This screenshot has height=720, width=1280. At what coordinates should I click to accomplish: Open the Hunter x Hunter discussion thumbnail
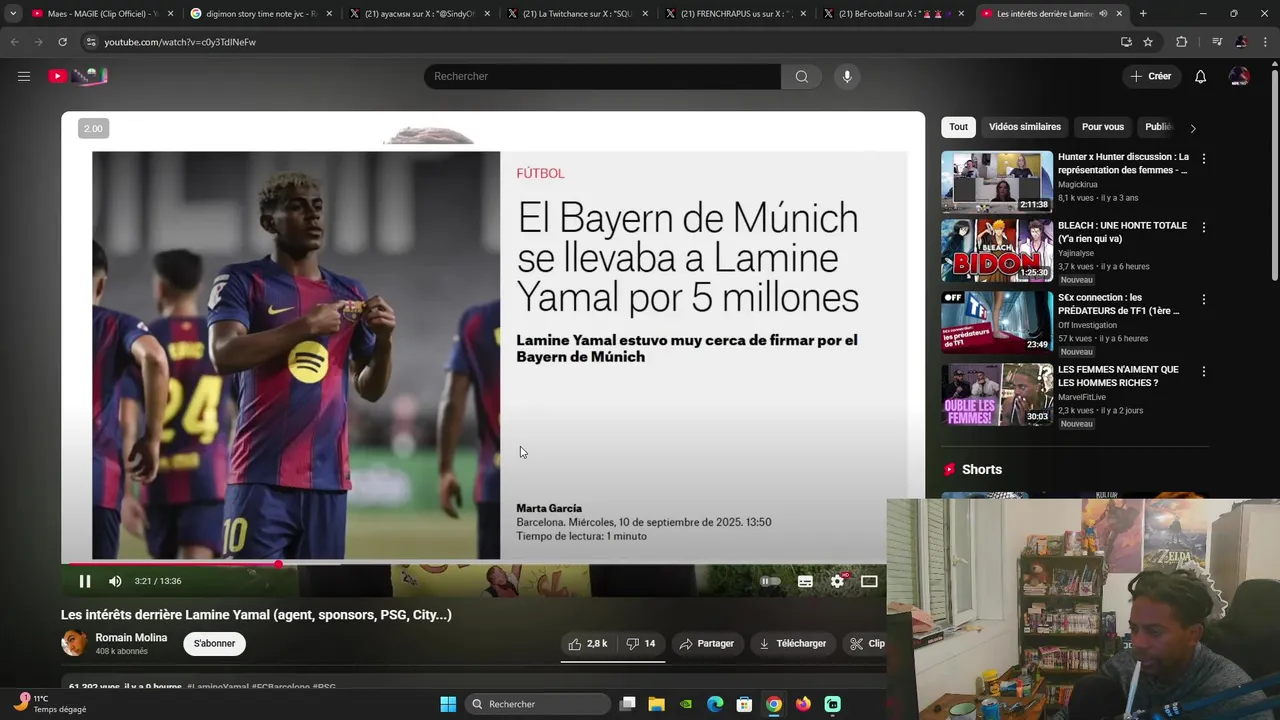(997, 181)
